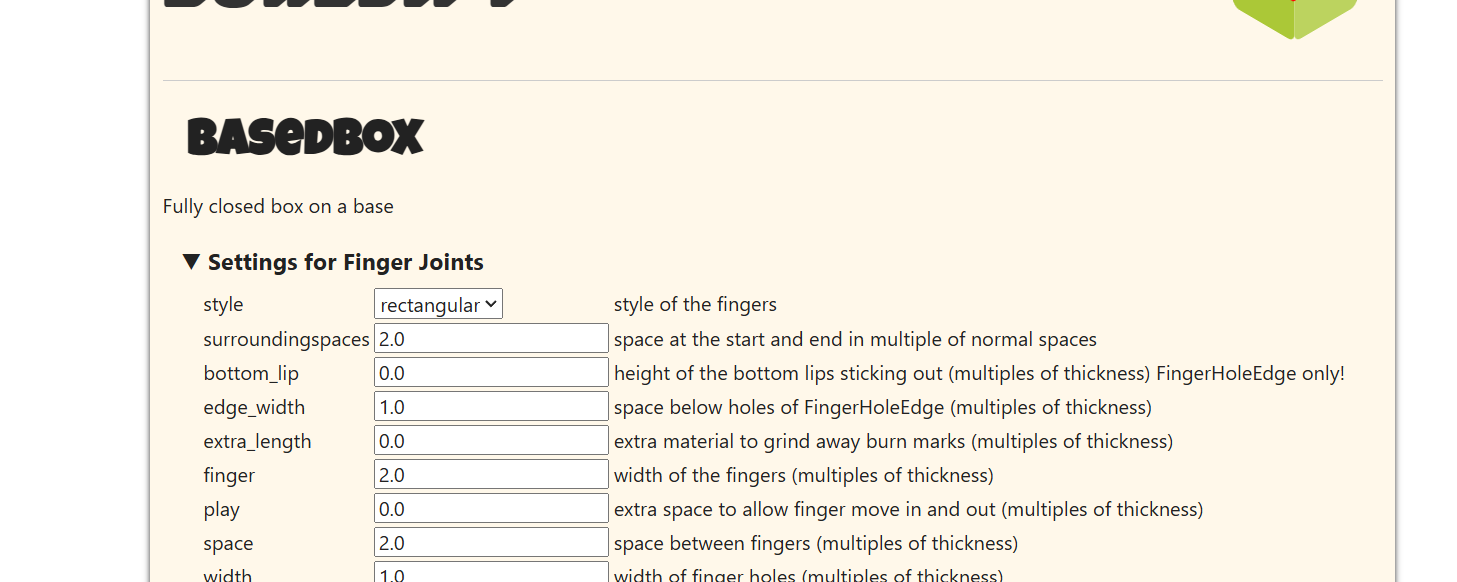Click the 'style of the fingers' description
The image size is (1457, 582).
(x=695, y=304)
